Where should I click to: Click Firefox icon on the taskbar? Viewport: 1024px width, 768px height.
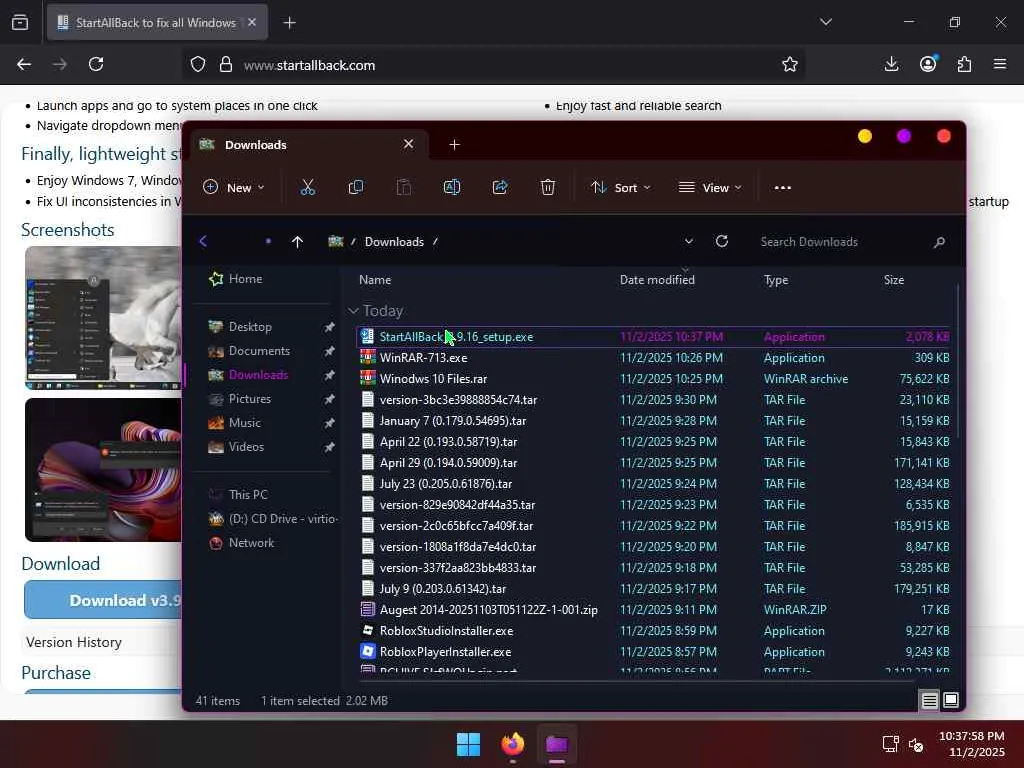click(513, 744)
